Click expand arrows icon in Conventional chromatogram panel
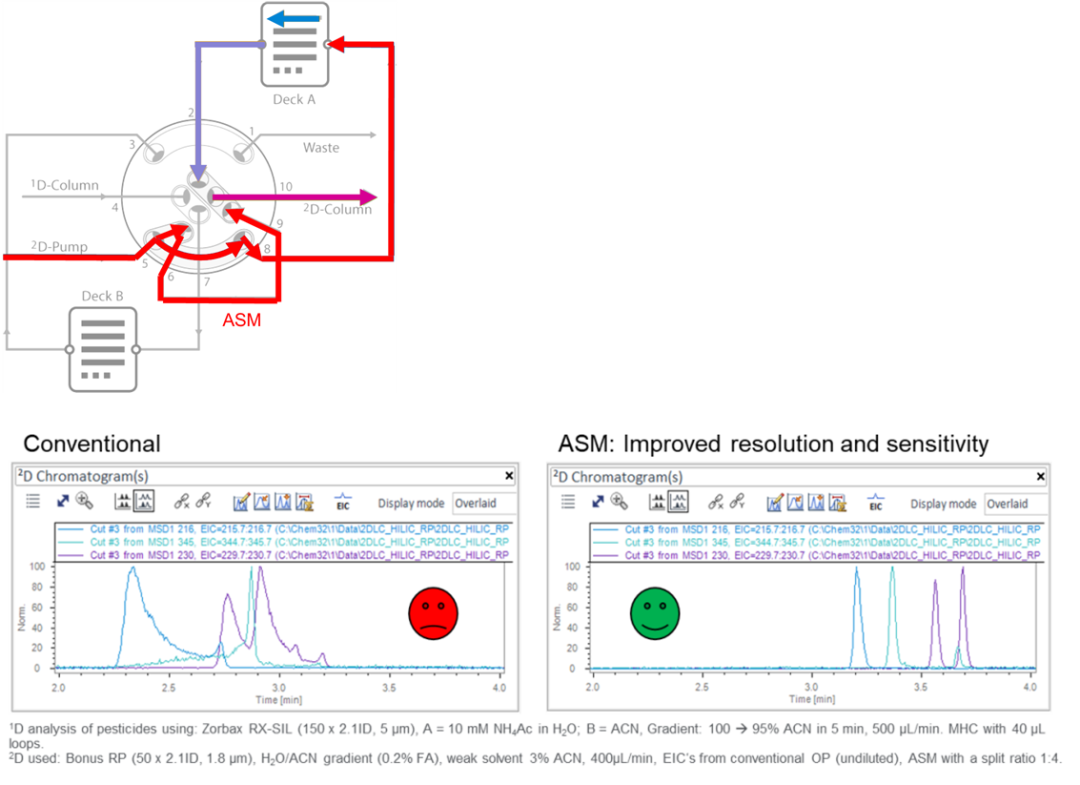 [63, 501]
